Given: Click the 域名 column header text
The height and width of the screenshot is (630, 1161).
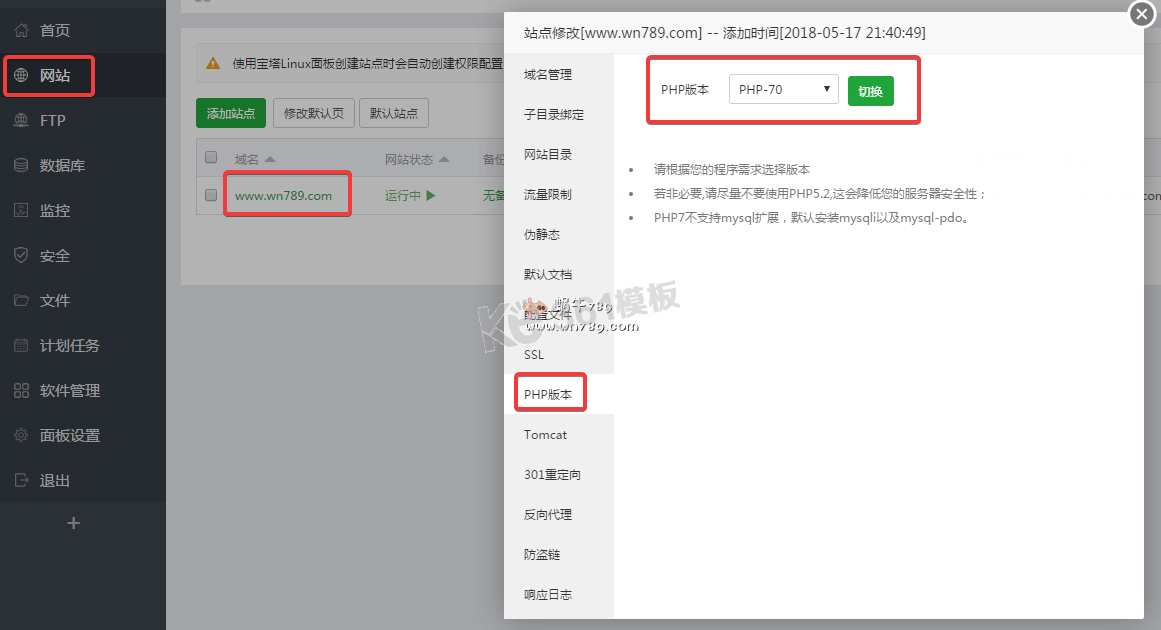Looking at the screenshot, I should (x=247, y=159).
